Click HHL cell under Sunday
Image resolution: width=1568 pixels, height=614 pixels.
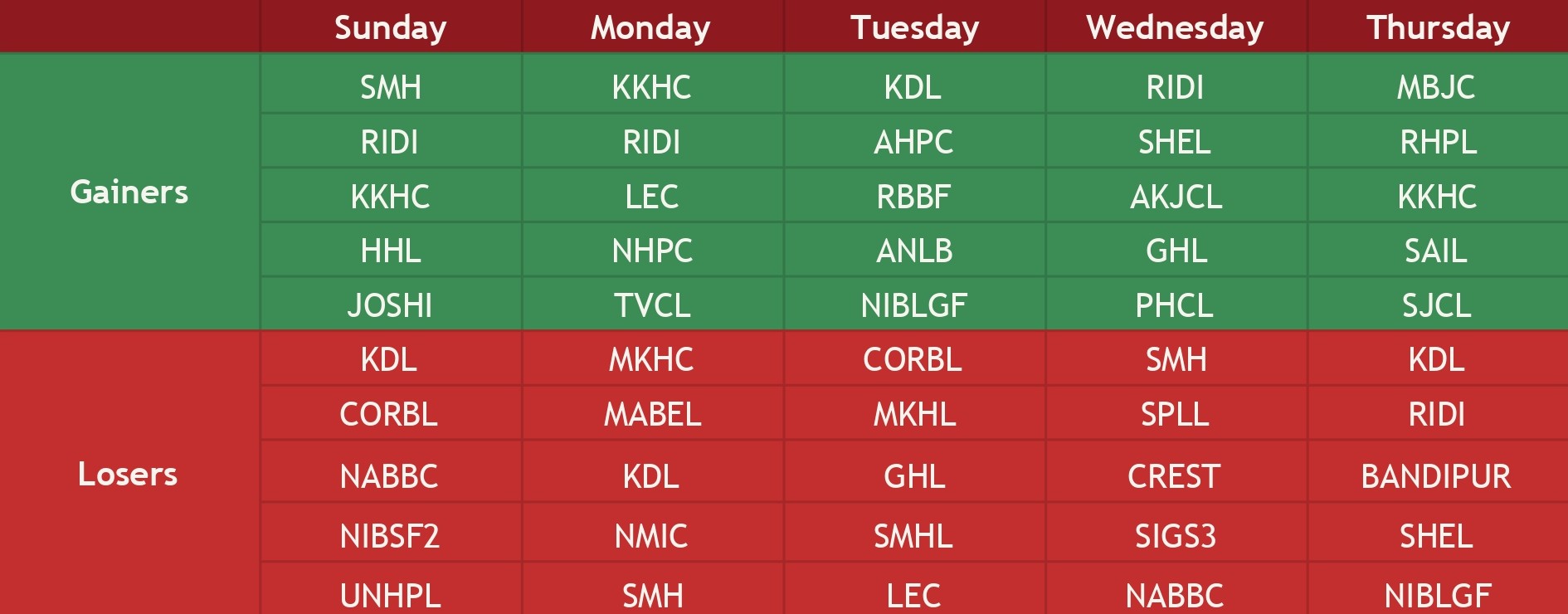coord(390,251)
